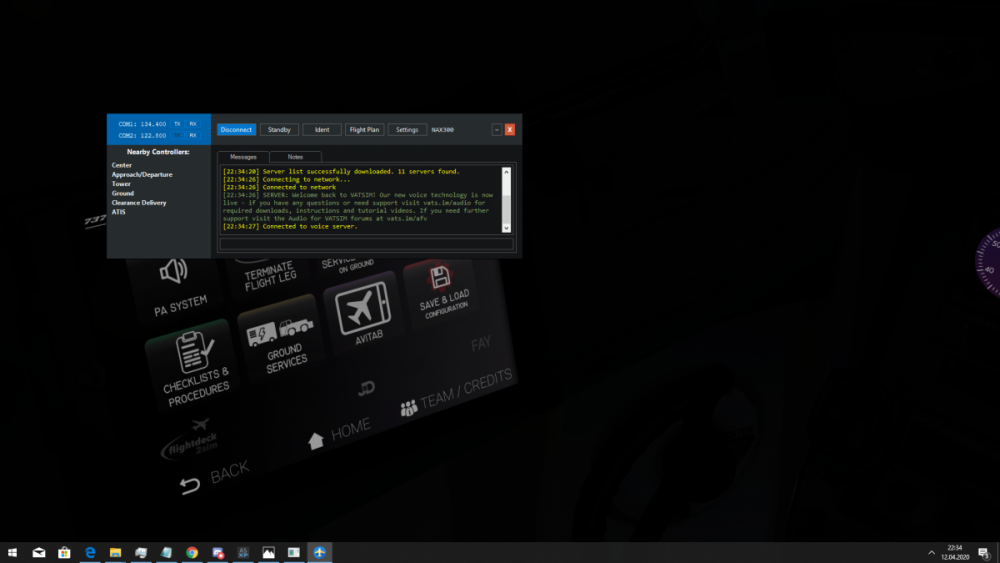The height and width of the screenshot is (563, 1000).
Task: Select the Messages tab
Action: coord(243,157)
